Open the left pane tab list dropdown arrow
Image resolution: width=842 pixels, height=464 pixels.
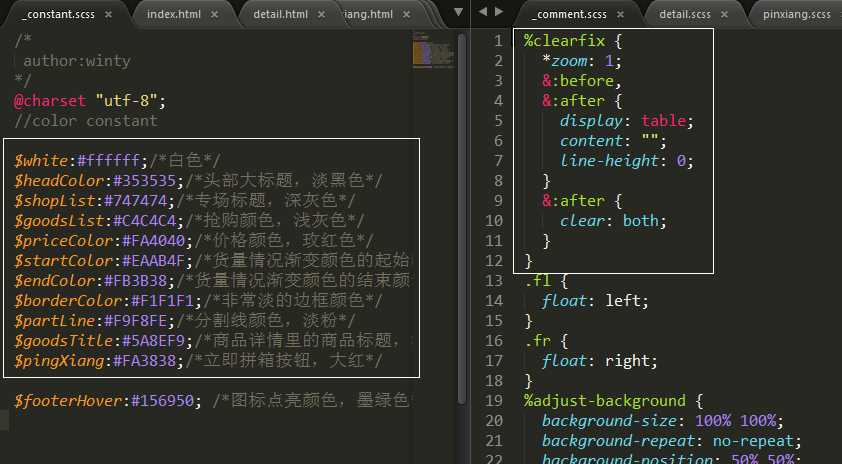click(x=458, y=12)
